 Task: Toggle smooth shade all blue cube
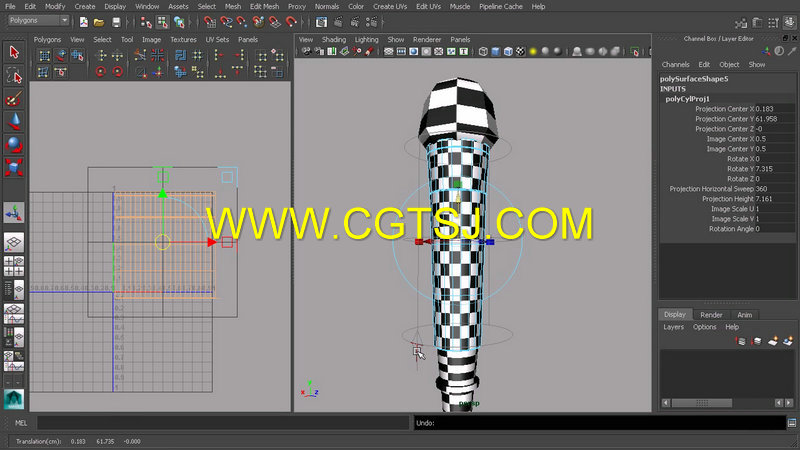(495, 52)
